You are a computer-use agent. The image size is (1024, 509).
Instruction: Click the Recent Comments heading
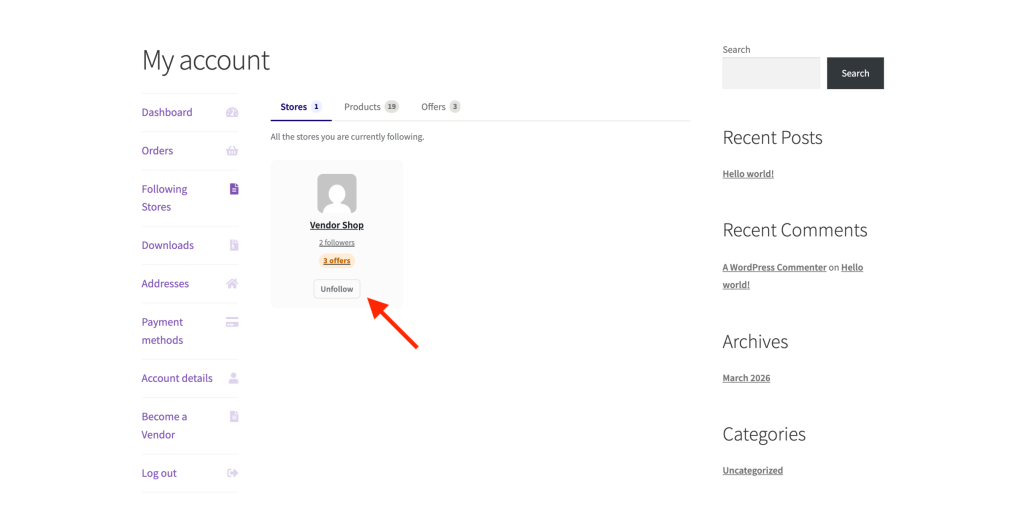795,230
